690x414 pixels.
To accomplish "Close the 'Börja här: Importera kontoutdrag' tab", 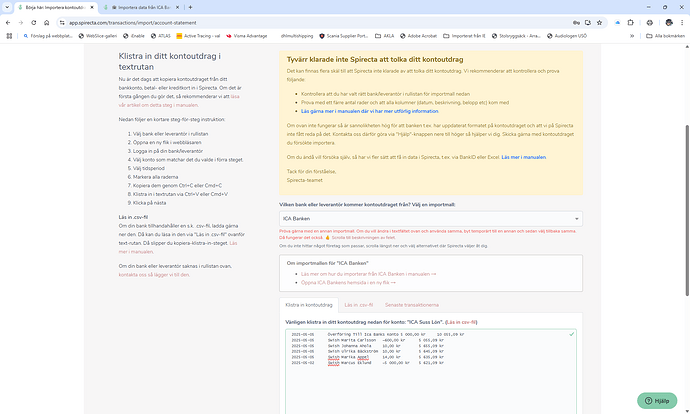I will click(x=92, y=7).
